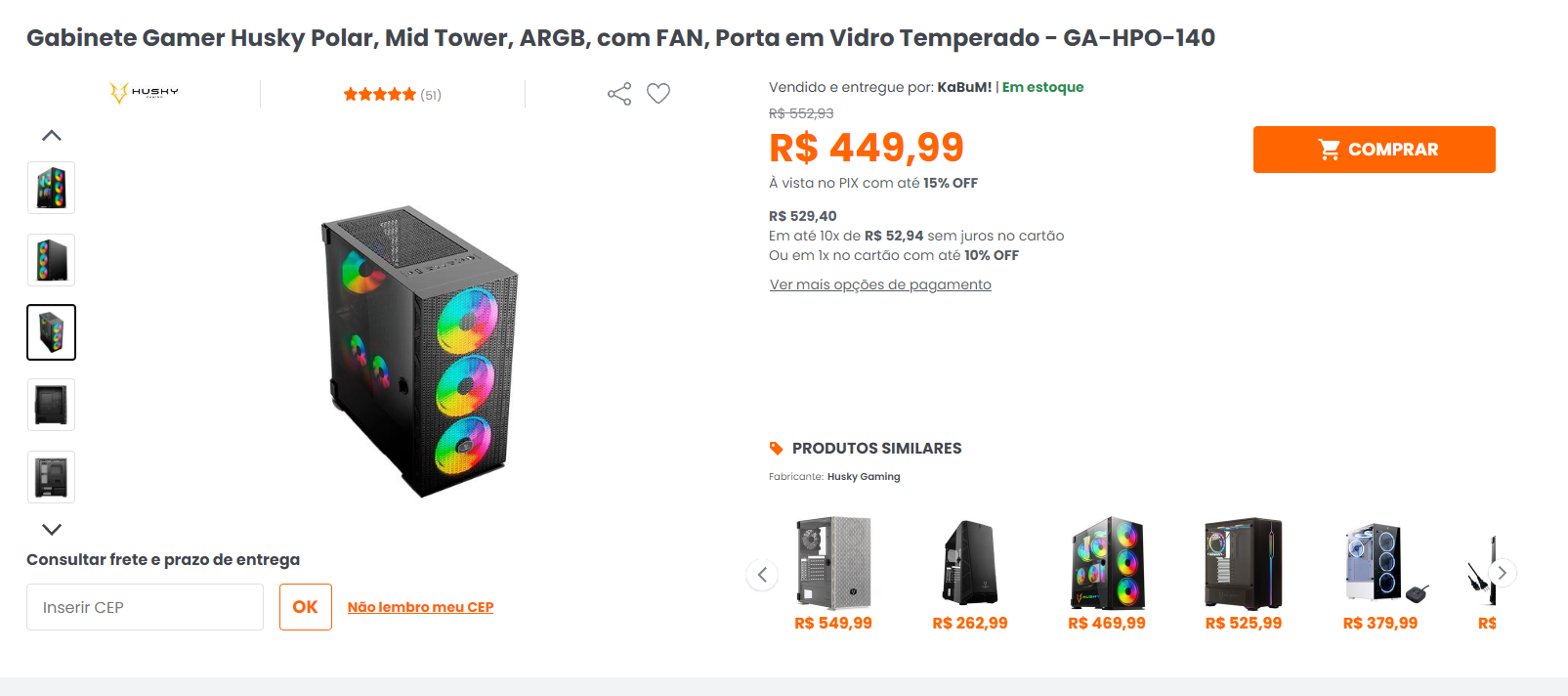This screenshot has height=696, width=1568.
Task: Open Ver mais opções de pagamento
Action: coord(880,284)
